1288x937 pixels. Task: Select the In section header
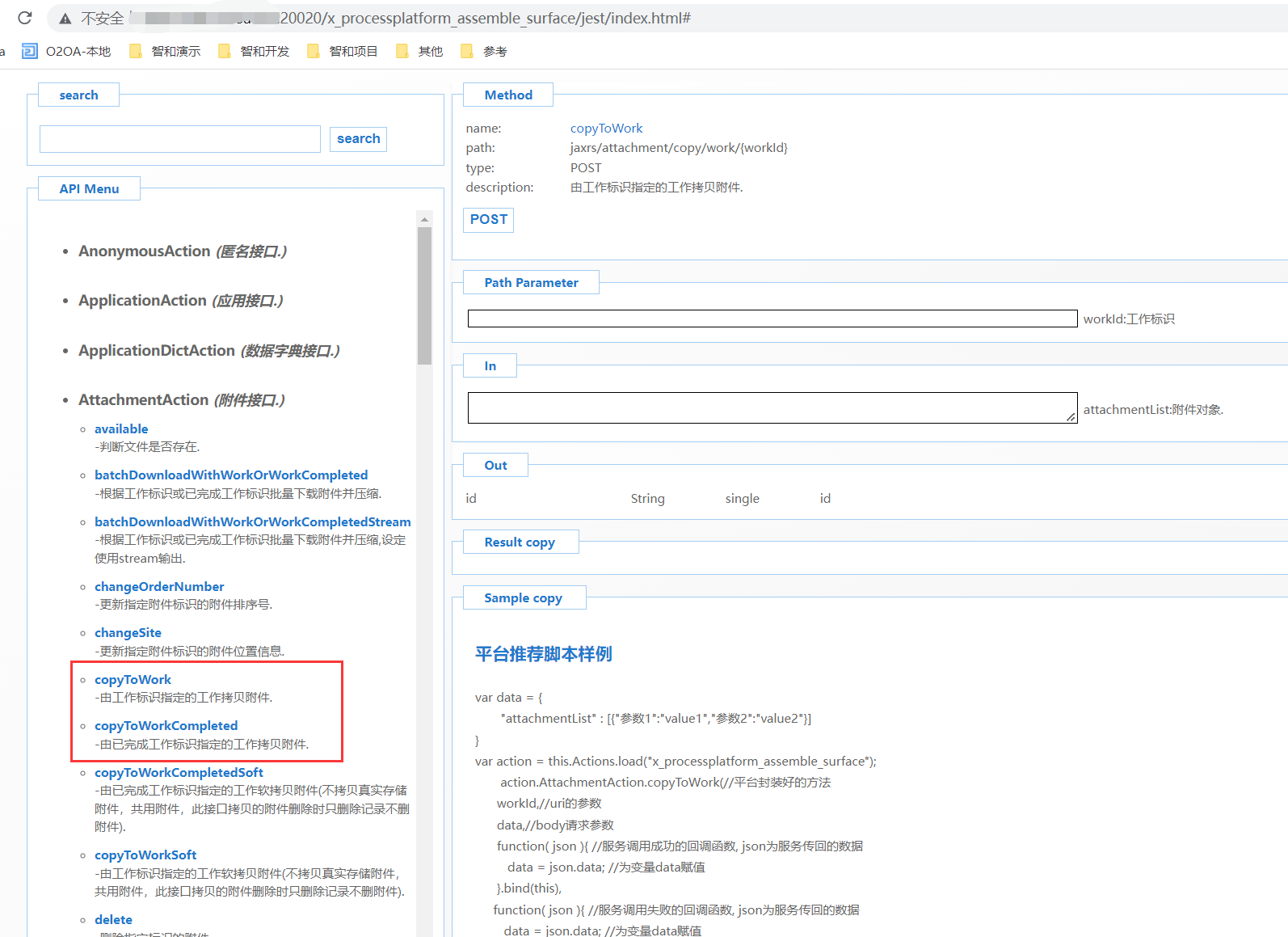[x=490, y=366]
